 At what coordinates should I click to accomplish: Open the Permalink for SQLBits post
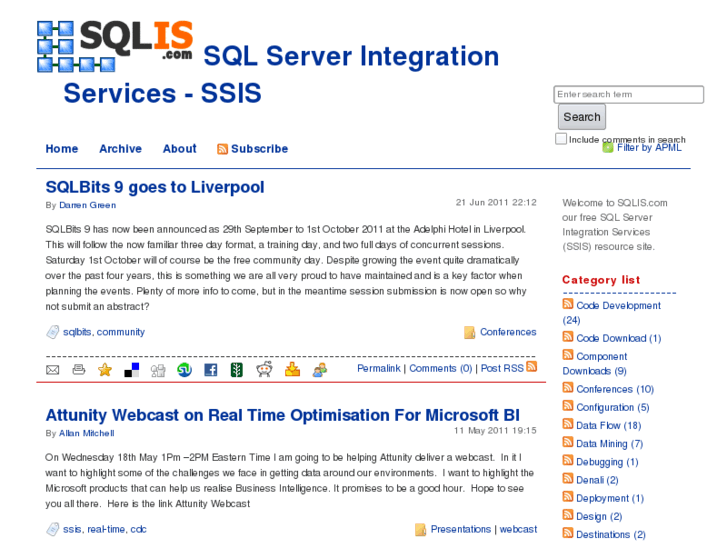tap(378, 368)
